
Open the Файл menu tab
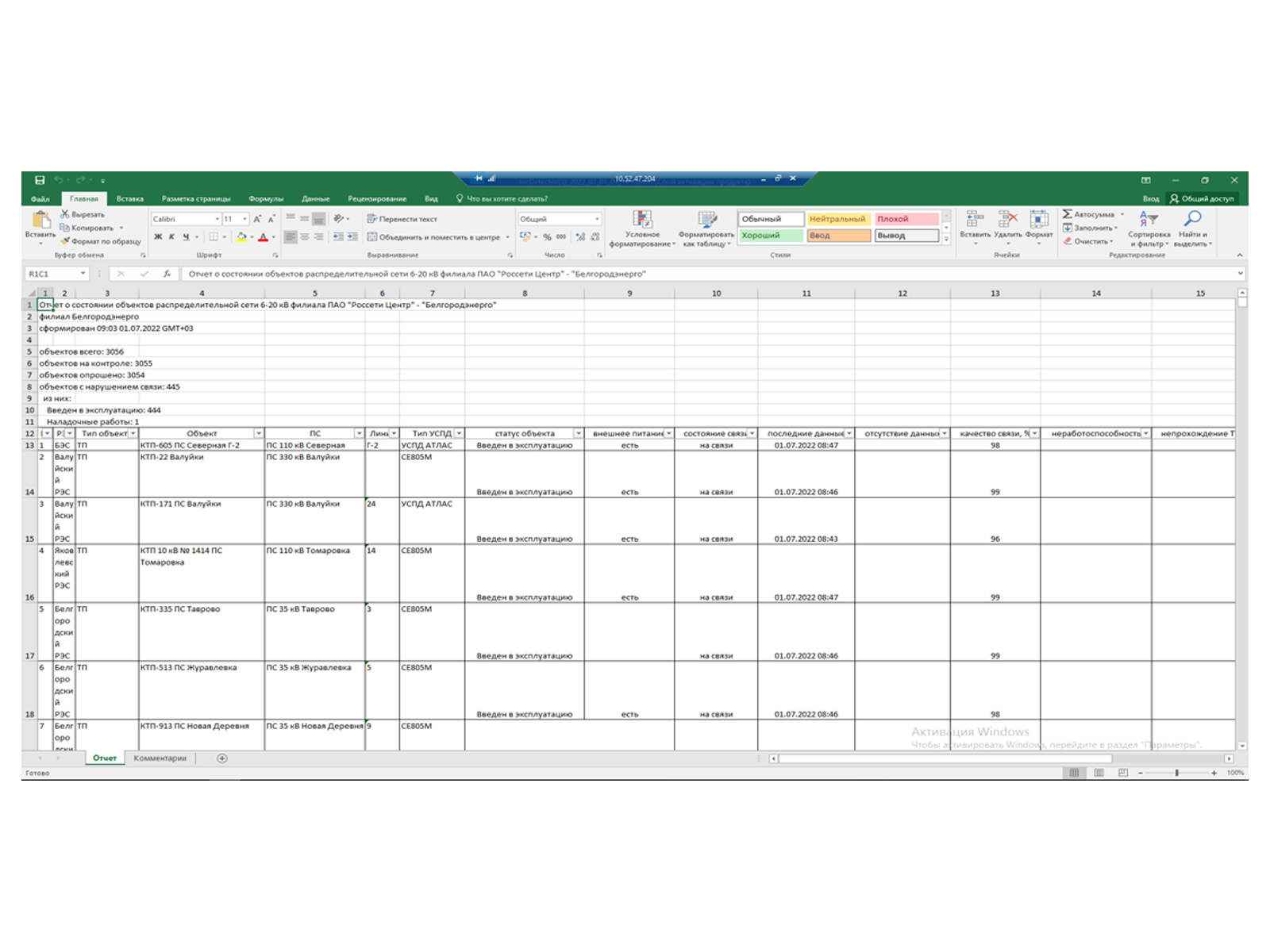click(x=40, y=199)
